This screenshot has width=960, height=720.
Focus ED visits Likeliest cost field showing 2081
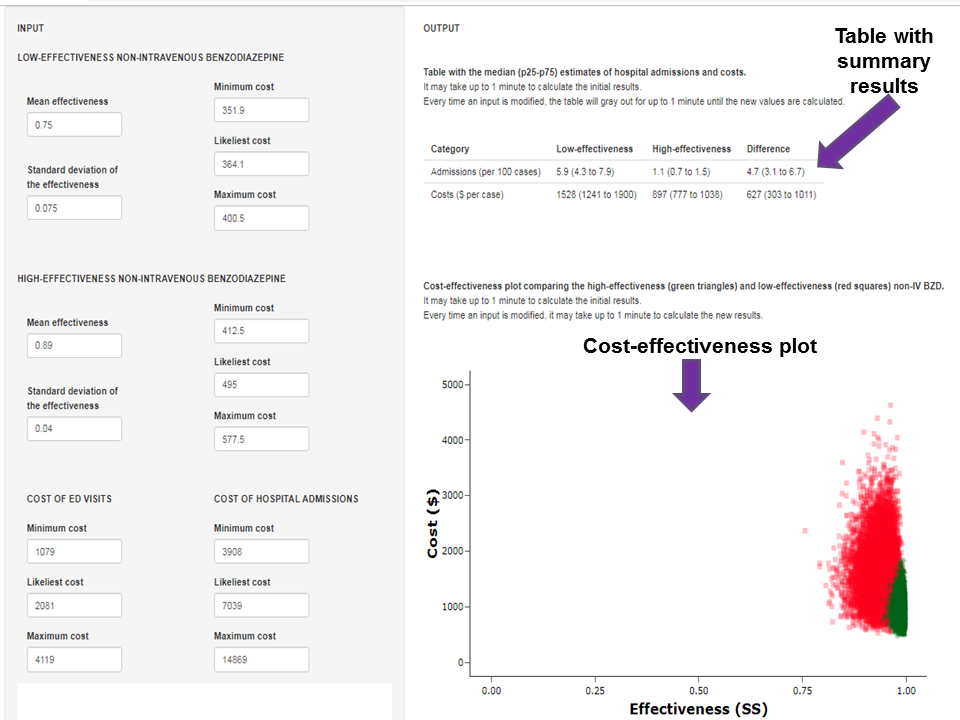pyautogui.click(x=75, y=605)
